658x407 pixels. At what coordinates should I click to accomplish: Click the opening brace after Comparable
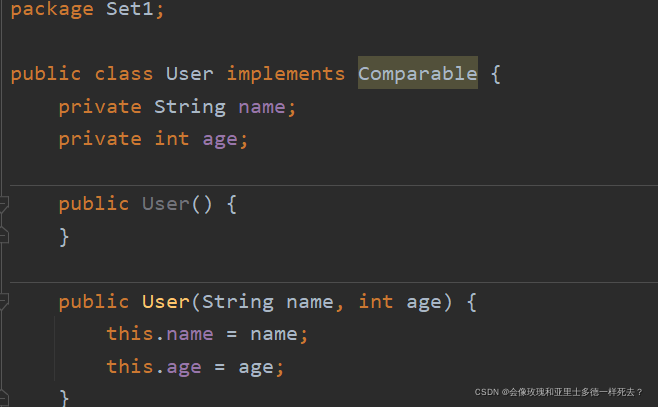(x=496, y=74)
